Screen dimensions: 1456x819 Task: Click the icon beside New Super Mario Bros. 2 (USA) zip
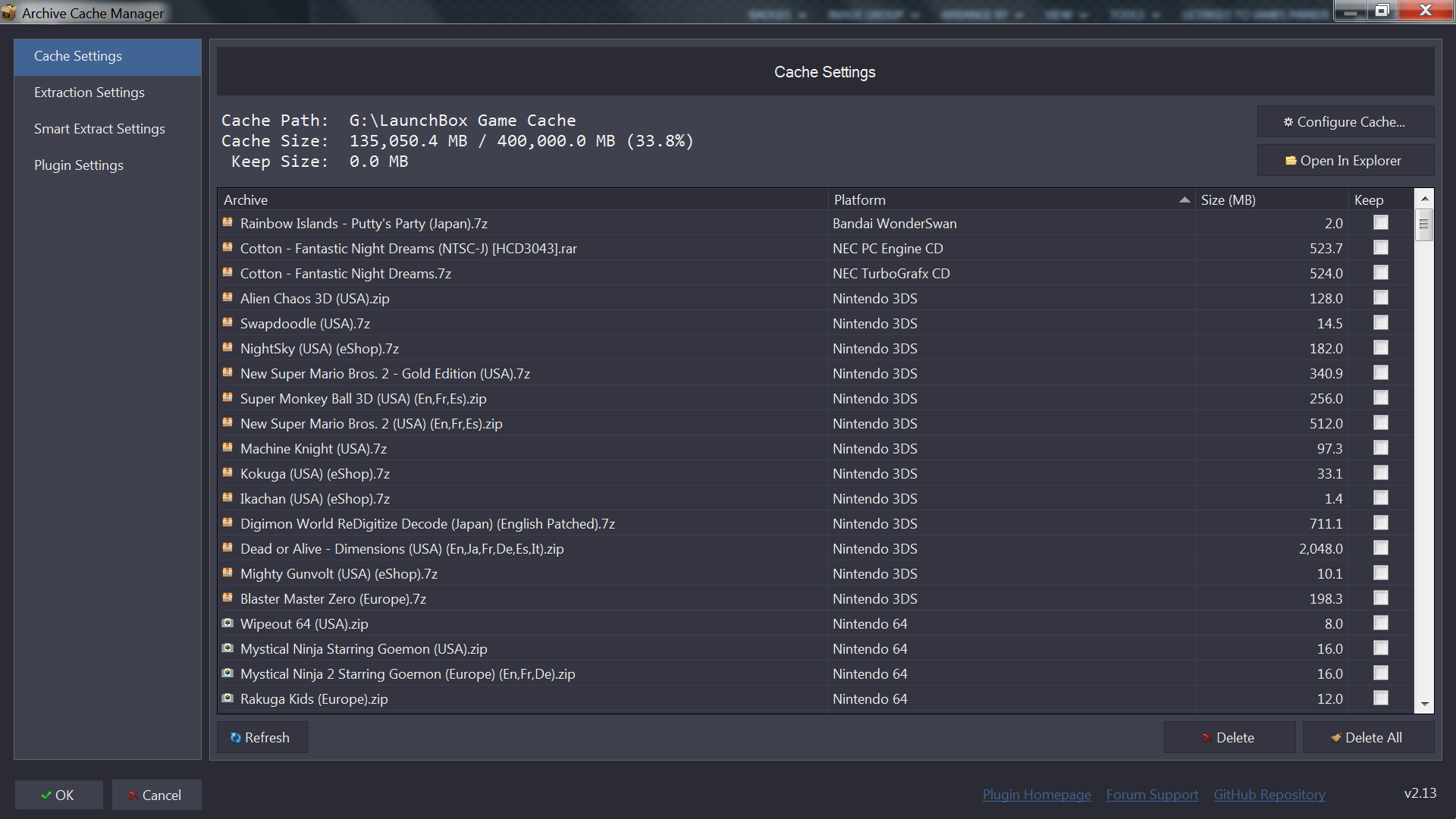227,422
